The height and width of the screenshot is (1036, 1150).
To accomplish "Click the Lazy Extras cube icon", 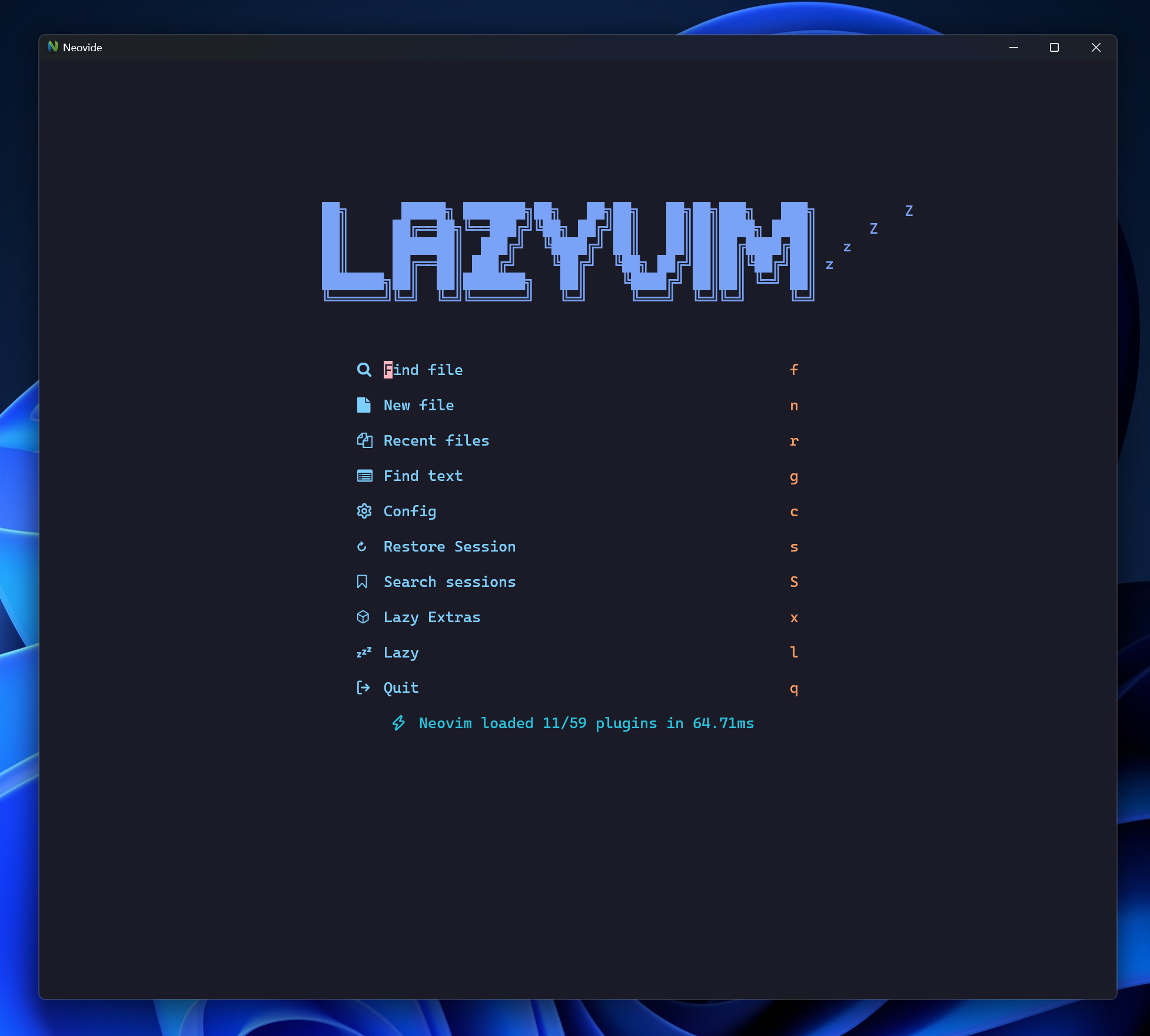I will pos(363,617).
